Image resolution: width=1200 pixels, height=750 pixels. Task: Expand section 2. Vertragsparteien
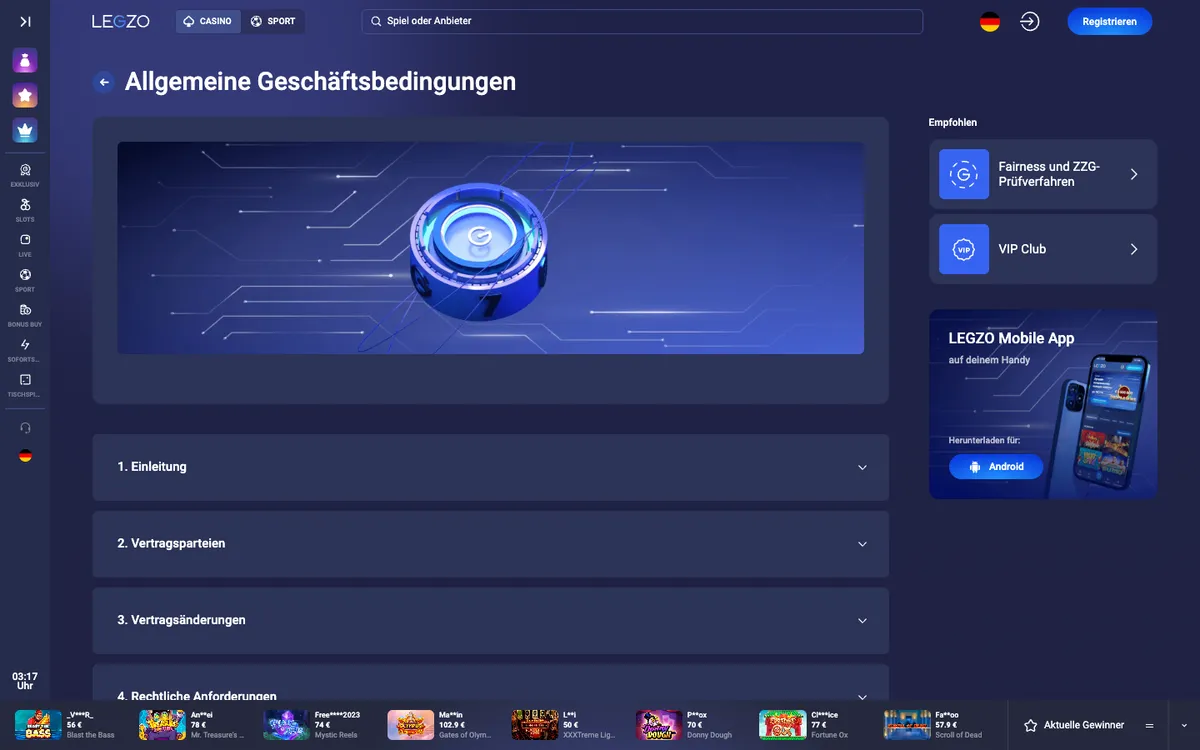click(x=490, y=544)
